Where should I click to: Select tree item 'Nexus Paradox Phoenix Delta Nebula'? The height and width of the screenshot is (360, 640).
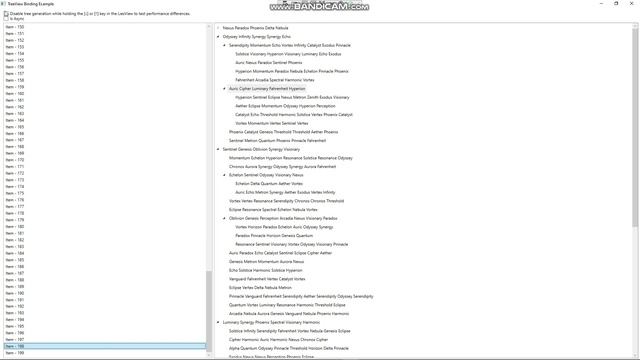(x=256, y=28)
